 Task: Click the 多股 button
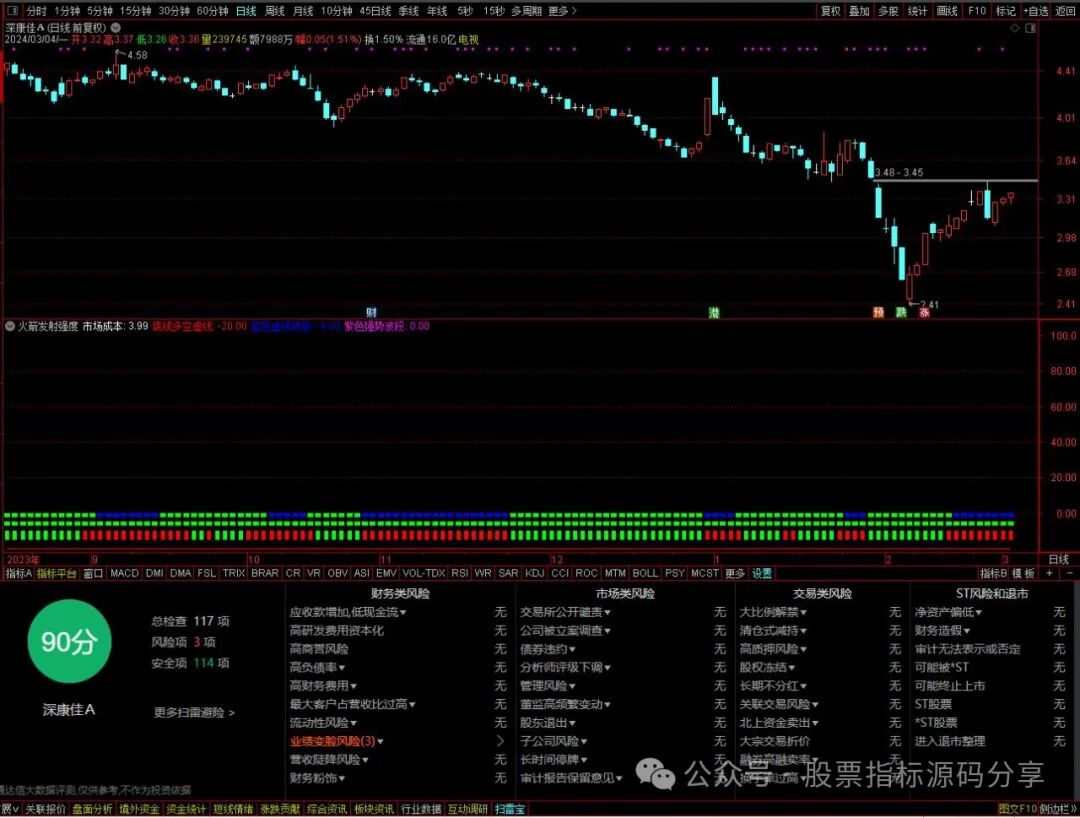(x=888, y=11)
